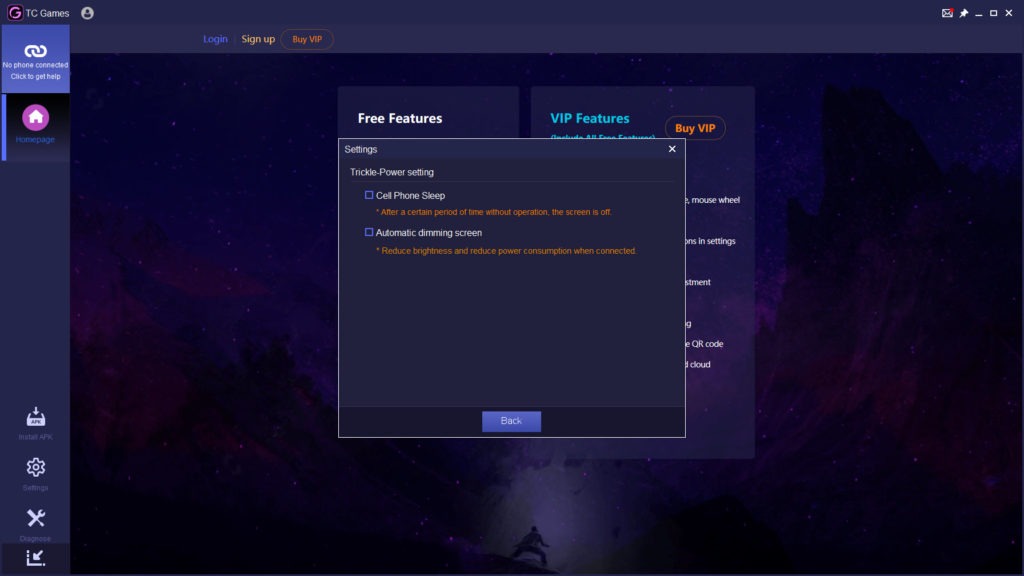Open the Diagnose tools icon
This screenshot has width=1024, height=576.
[35, 518]
